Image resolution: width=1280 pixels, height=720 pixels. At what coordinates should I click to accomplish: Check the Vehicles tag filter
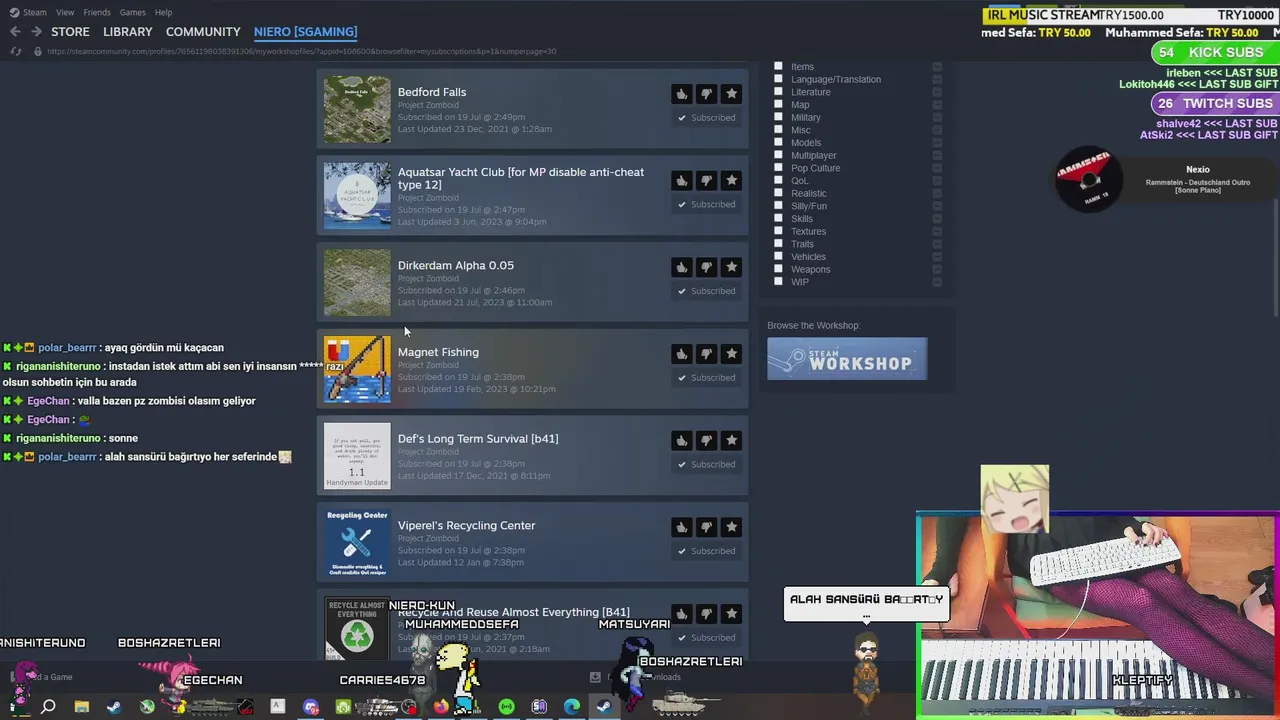point(778,256)
